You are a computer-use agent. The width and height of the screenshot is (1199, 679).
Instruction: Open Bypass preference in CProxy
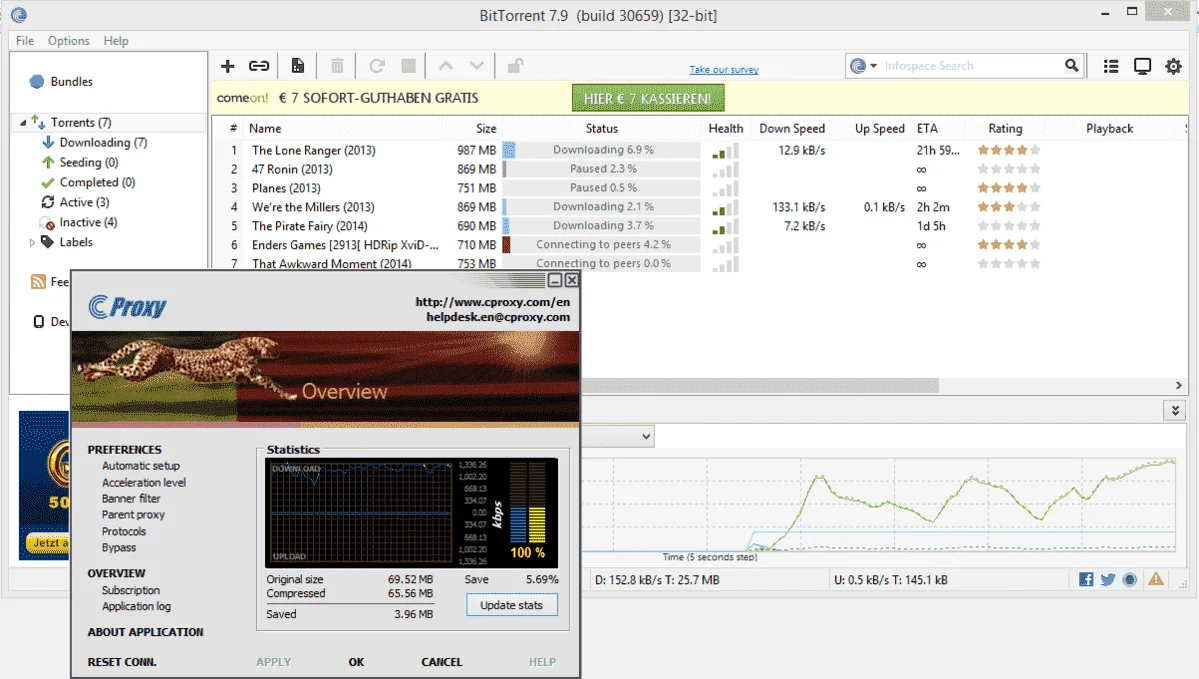click(x=119, y=547)
